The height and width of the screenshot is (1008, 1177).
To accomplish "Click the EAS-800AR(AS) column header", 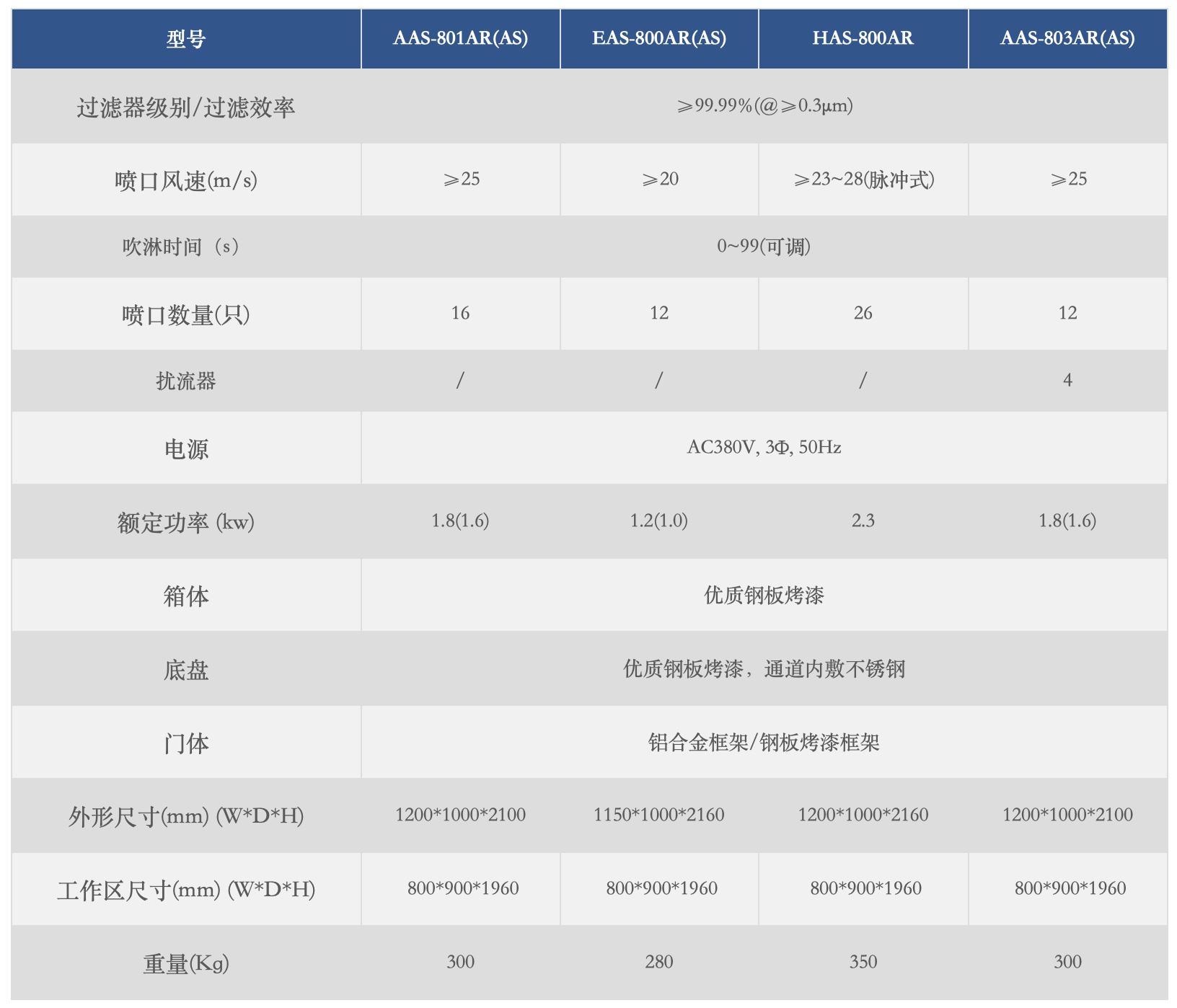I will 660,39.
